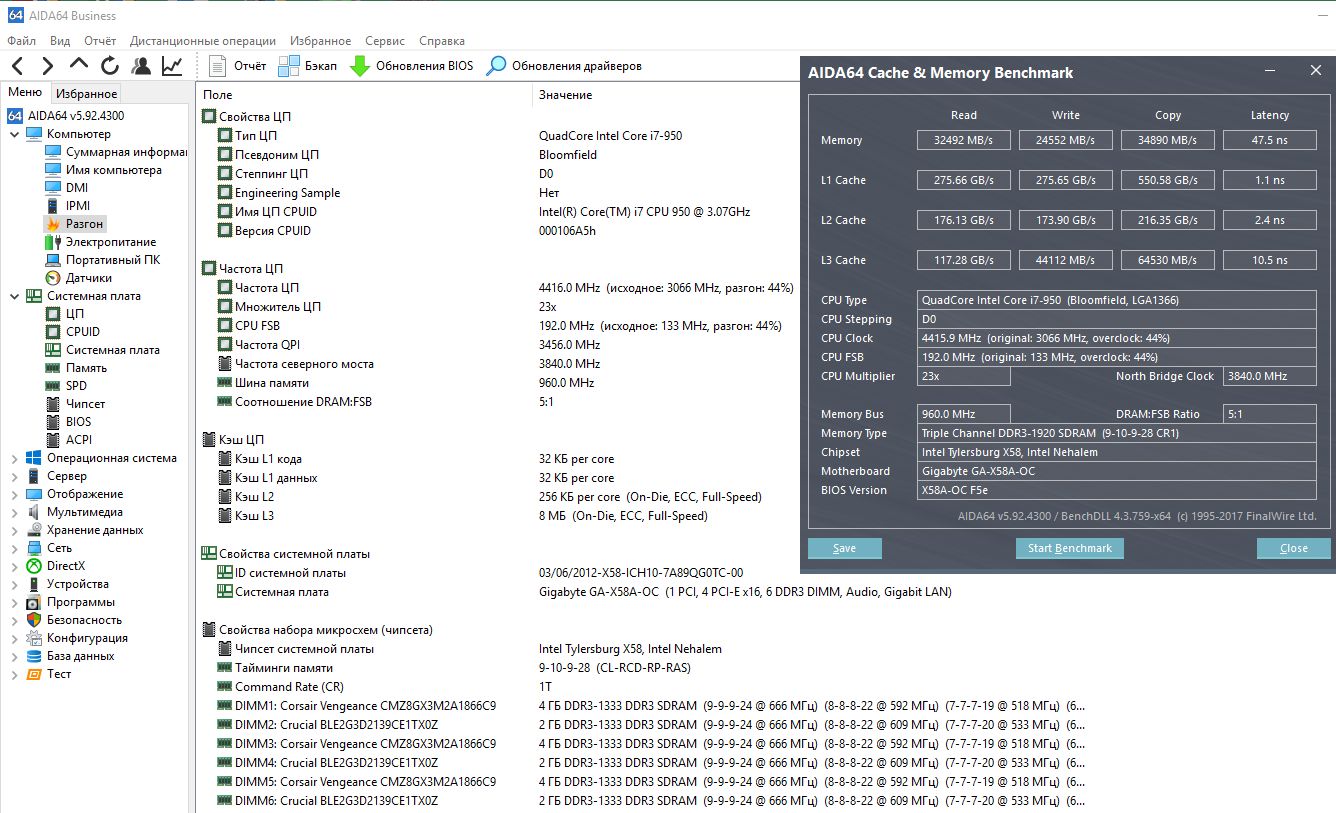Click the Memory Read value 32492 MB/s
1336x813 pixels.
964,140
